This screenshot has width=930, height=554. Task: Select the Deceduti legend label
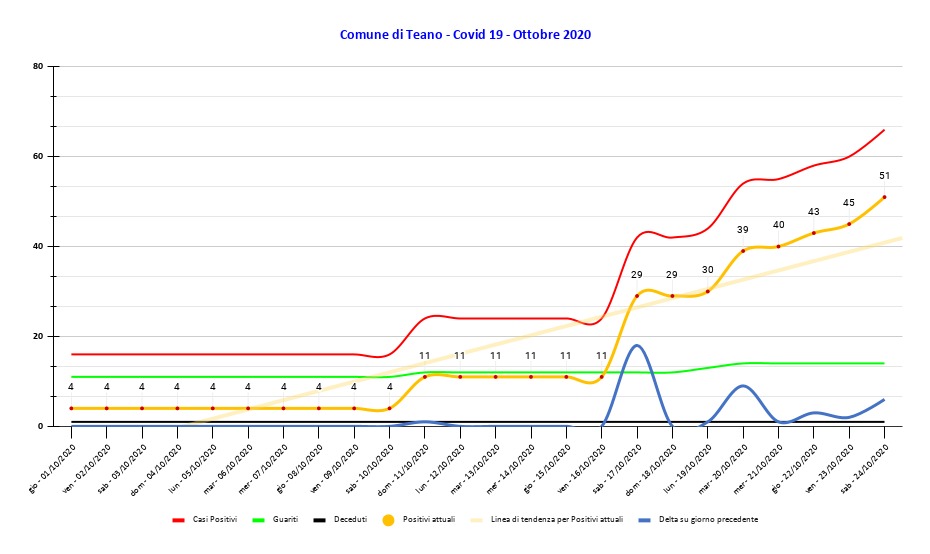(x=351, y=520)
